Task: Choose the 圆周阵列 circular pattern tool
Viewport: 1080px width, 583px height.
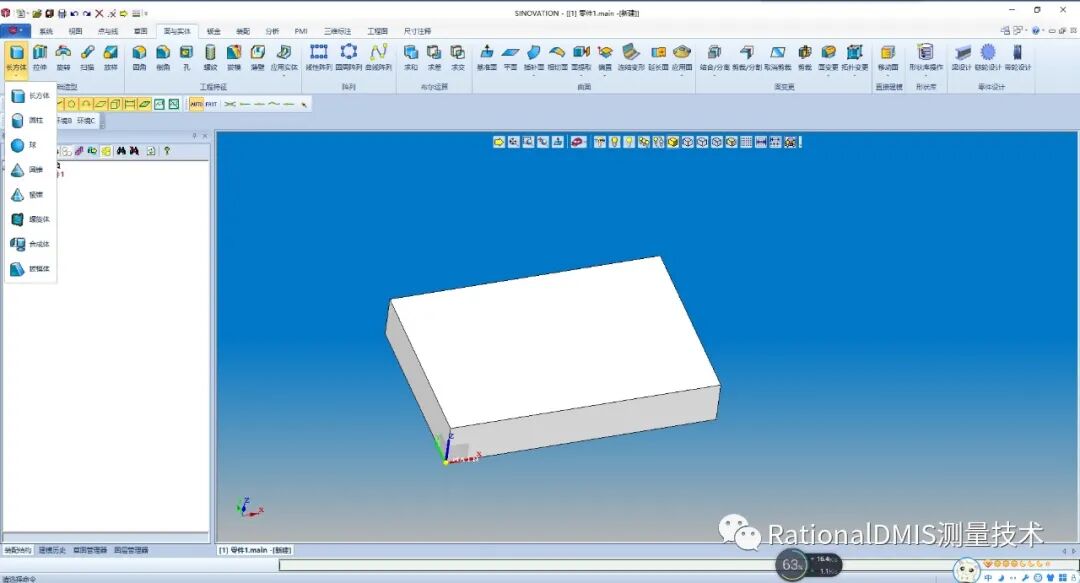Action: coord(349,58)
